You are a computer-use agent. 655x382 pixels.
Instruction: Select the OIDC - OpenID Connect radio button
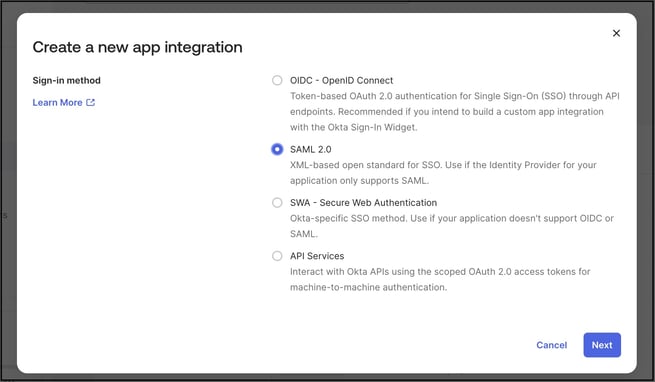tap(277, 80)
